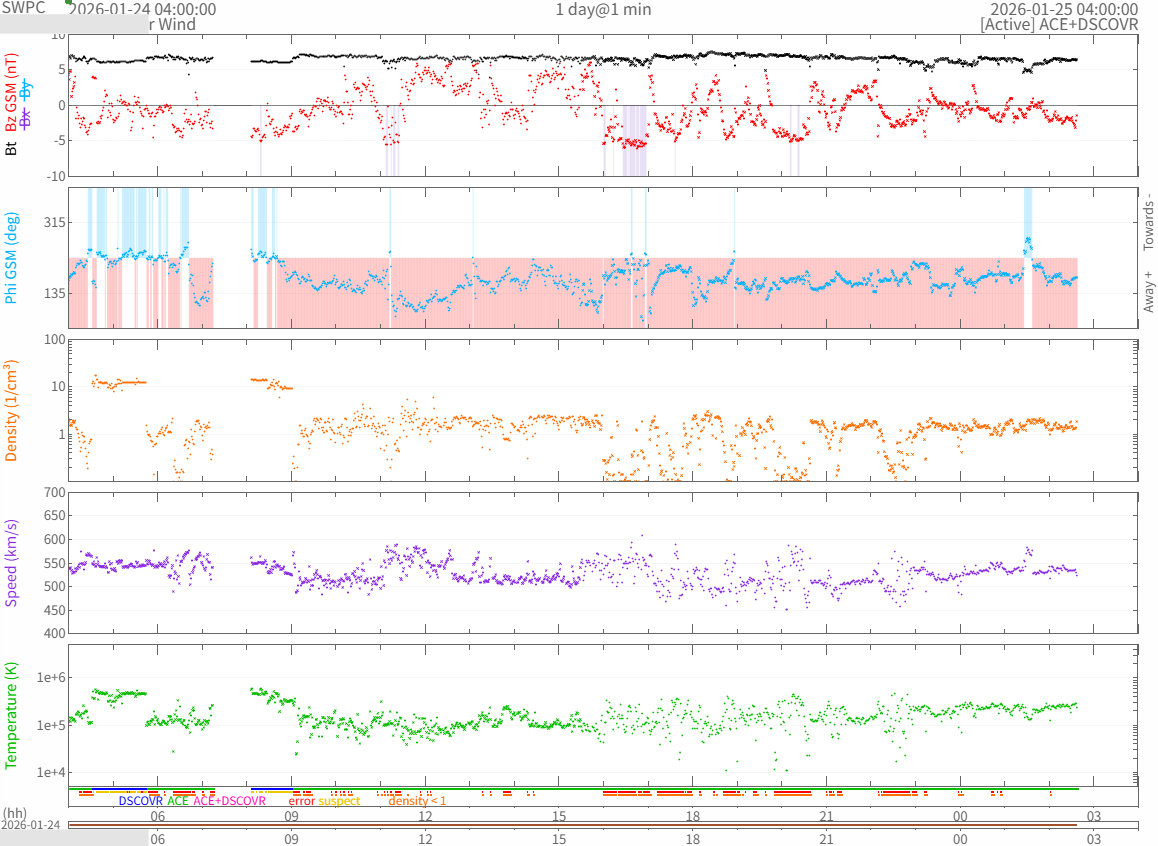Click the red error legend label
This screenshot has width=1158, height=846.
(x=301, y=801)
